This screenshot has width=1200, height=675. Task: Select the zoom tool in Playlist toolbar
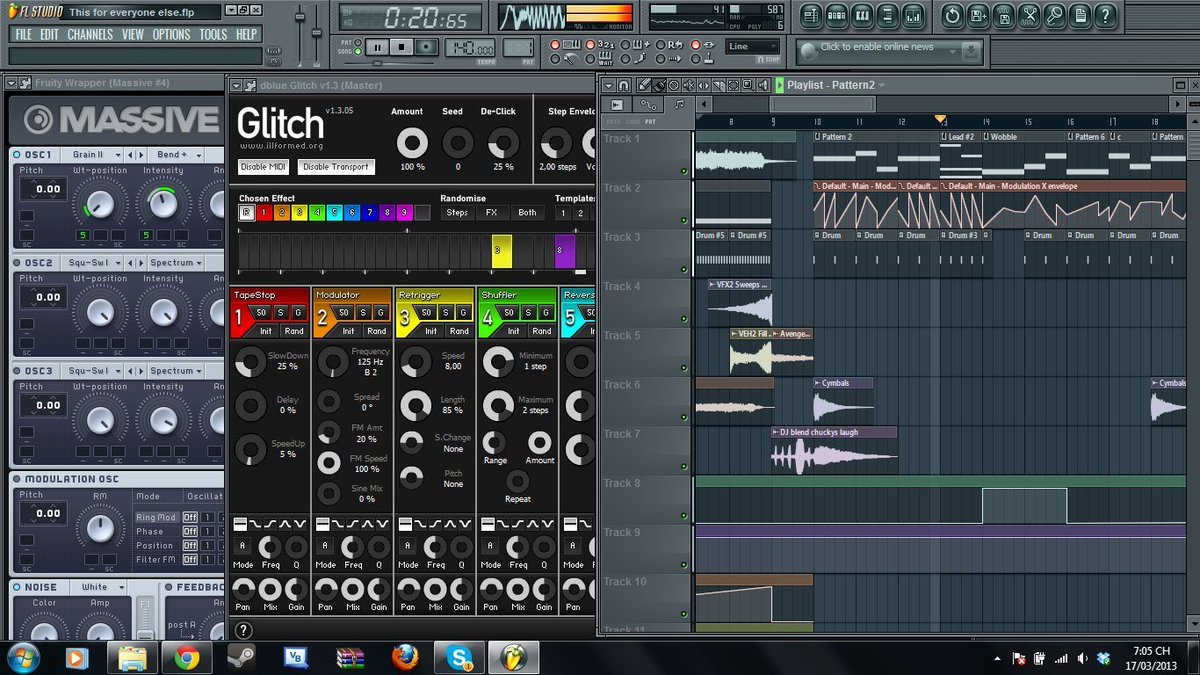pos(748,85)
